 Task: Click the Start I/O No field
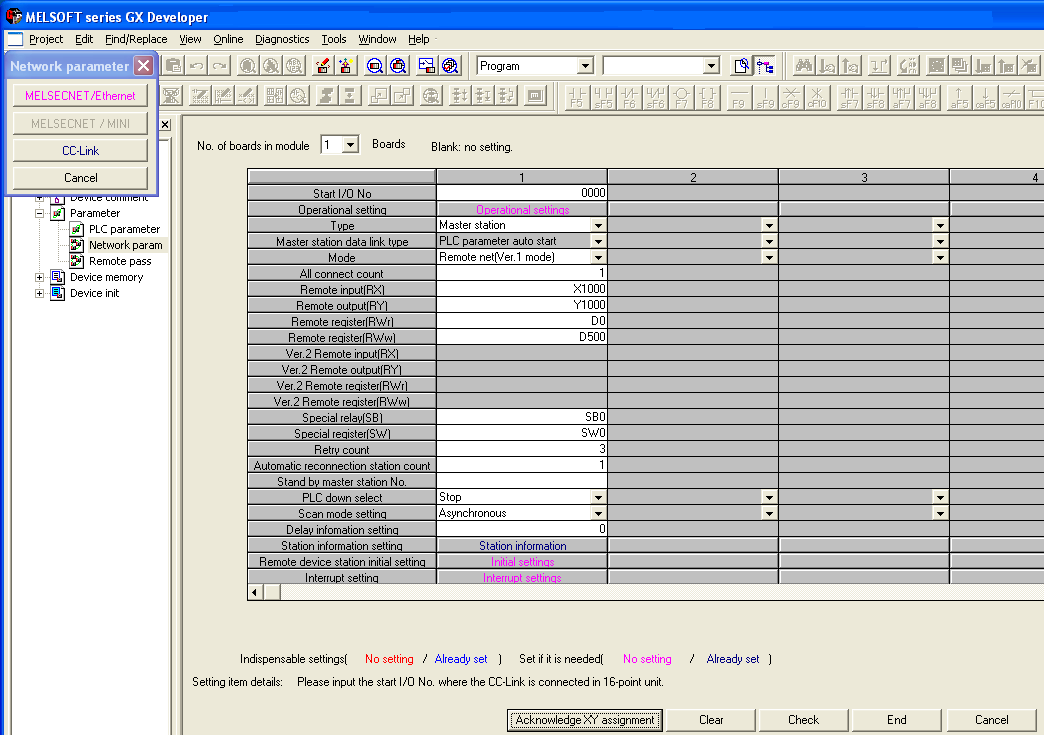click(521, 193)
